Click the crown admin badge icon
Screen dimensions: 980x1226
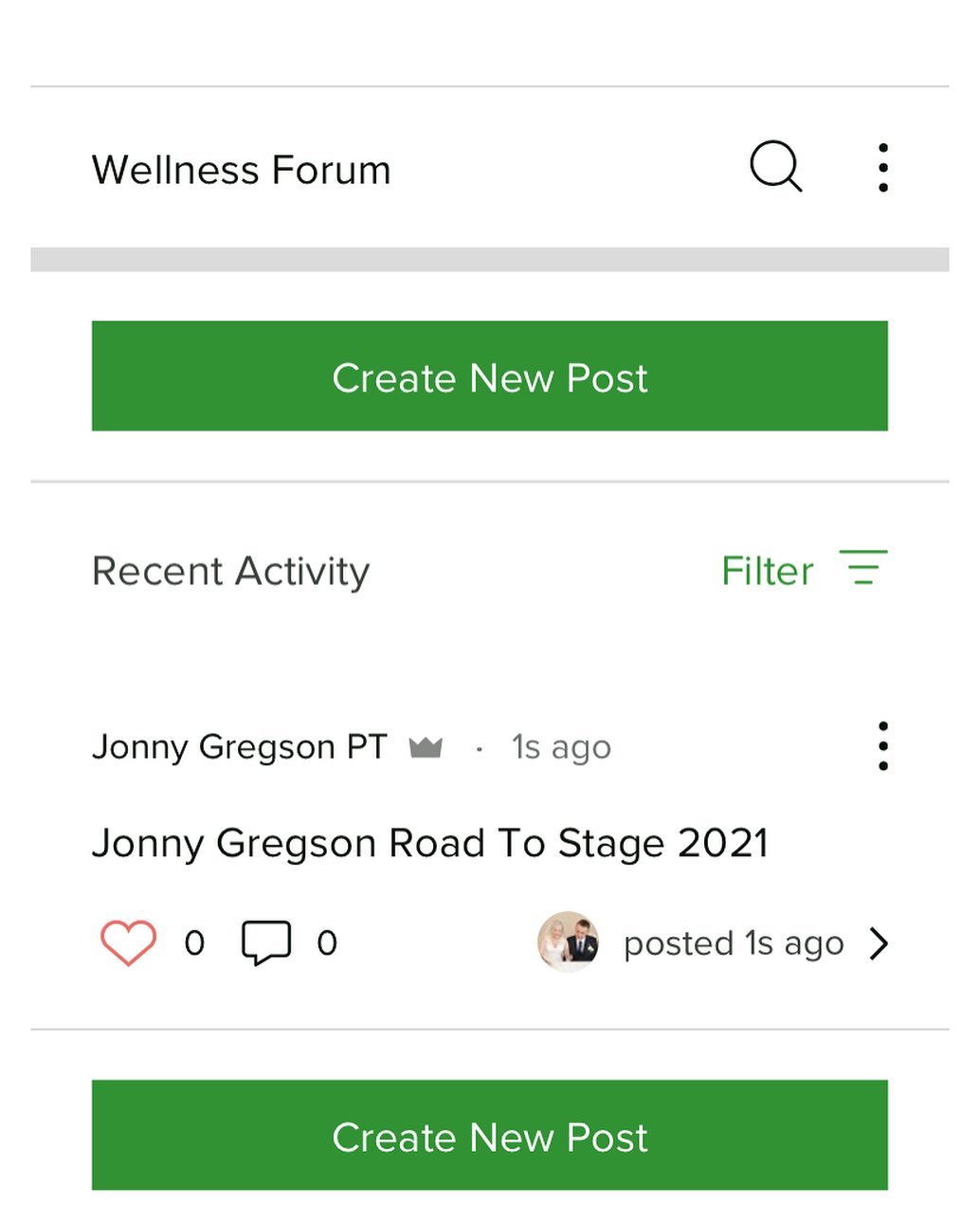click(x=426, y=747)
